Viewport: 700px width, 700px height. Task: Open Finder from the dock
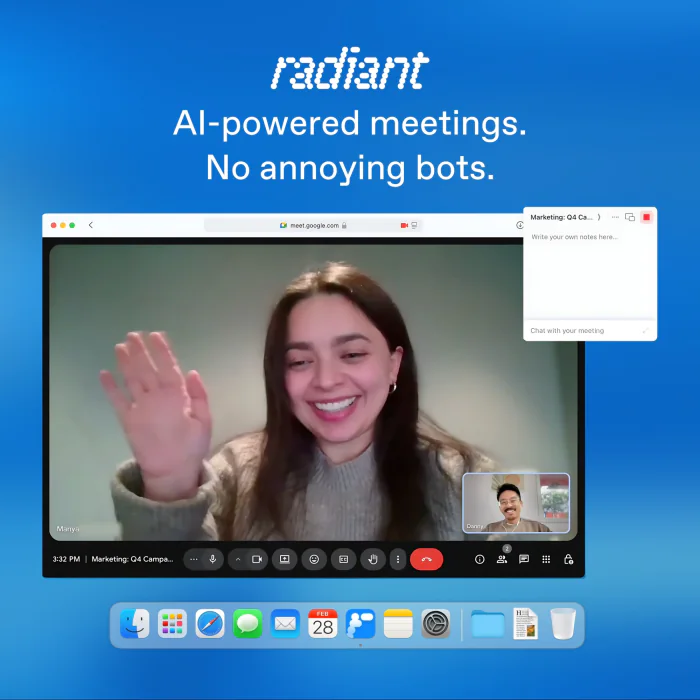pos(134,624)
